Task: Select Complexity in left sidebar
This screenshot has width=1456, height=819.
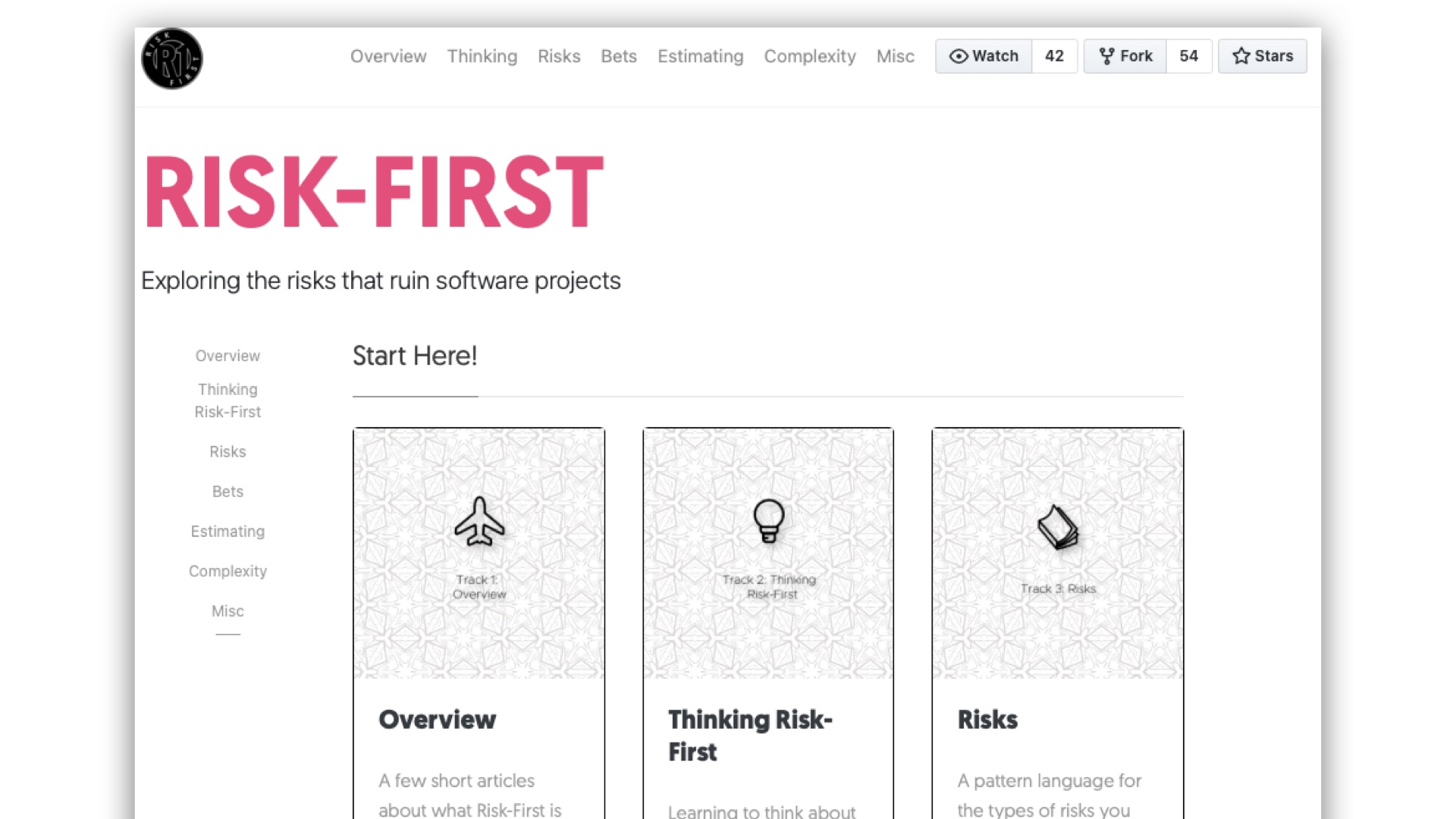Action: point(227,571)
